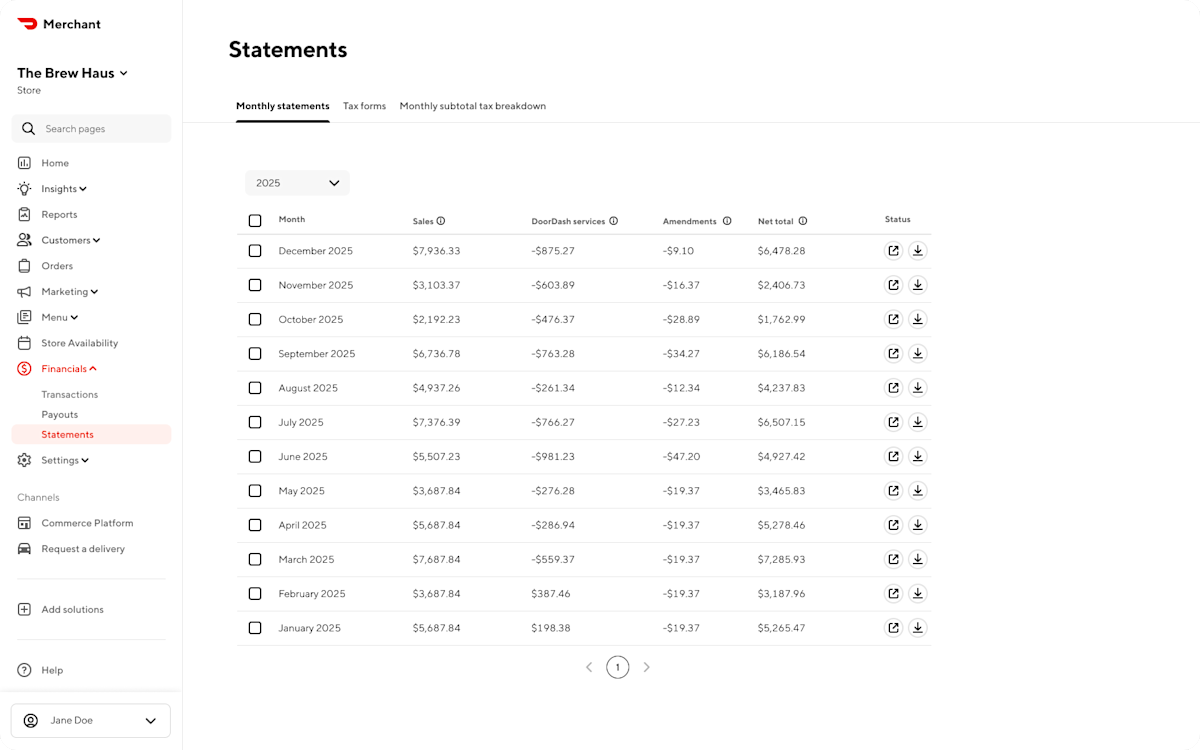Click the Amendments info icon
Screen dimensions: 1200x750
(x=726, y=220)
